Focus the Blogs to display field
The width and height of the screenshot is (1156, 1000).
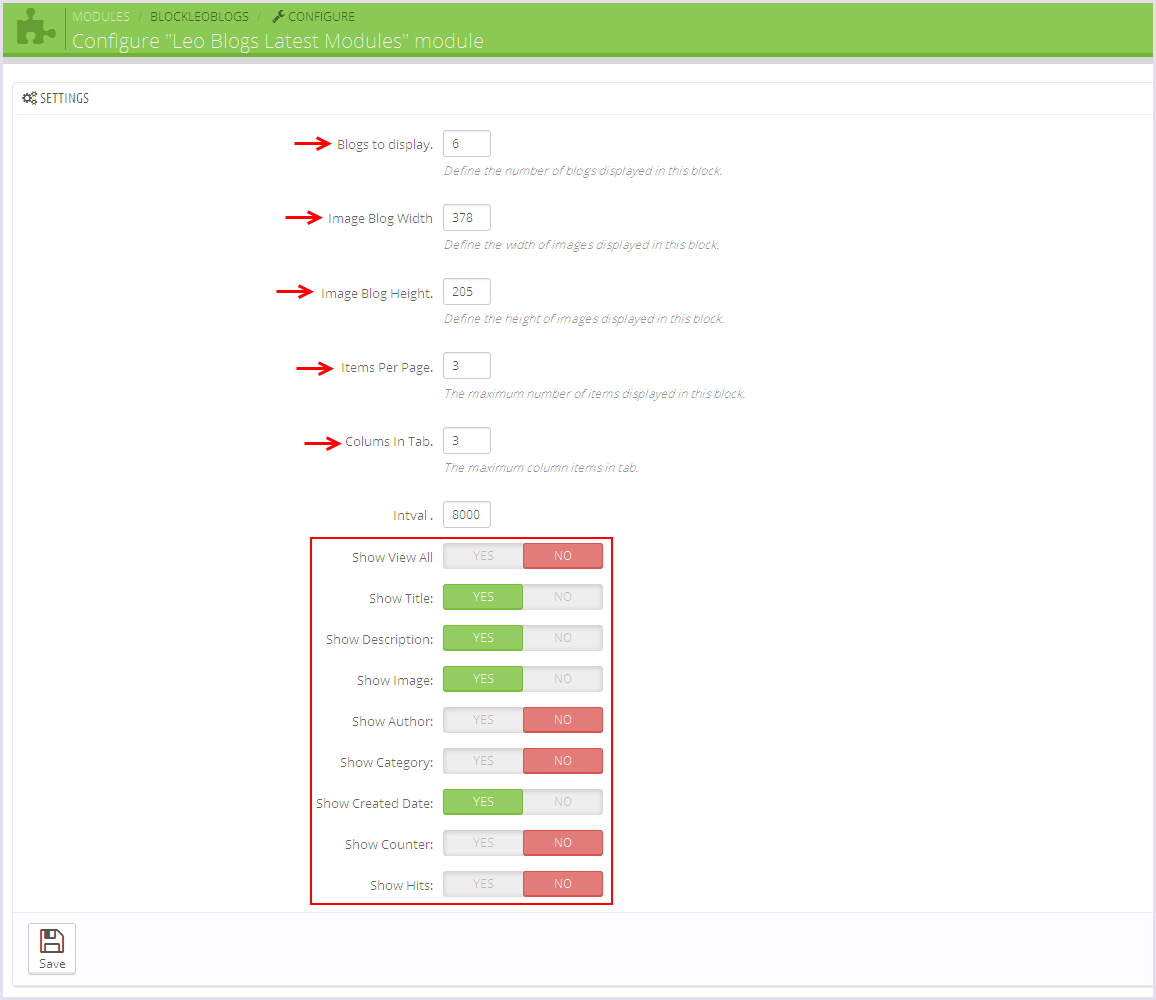click(x=467, y=144)
